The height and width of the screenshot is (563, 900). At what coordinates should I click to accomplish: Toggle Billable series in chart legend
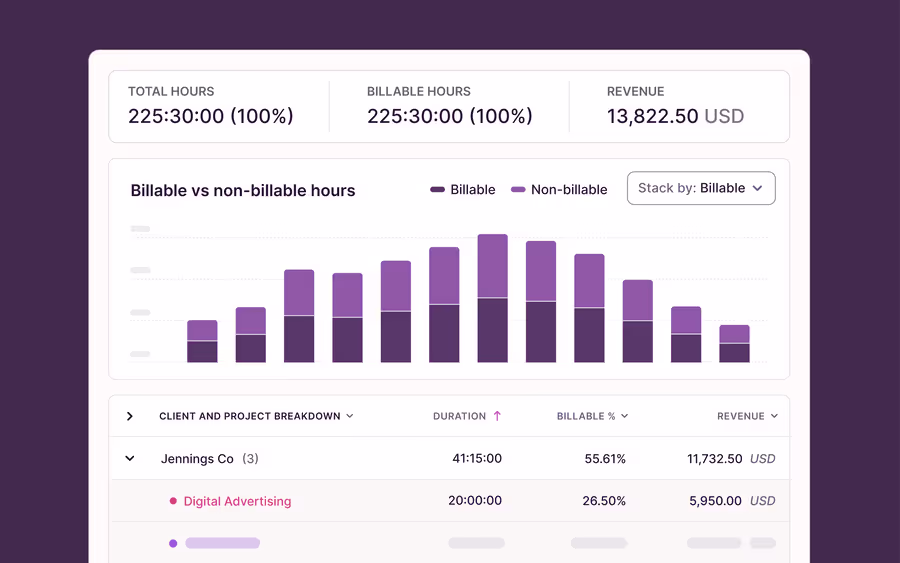(x=463, y=189)
